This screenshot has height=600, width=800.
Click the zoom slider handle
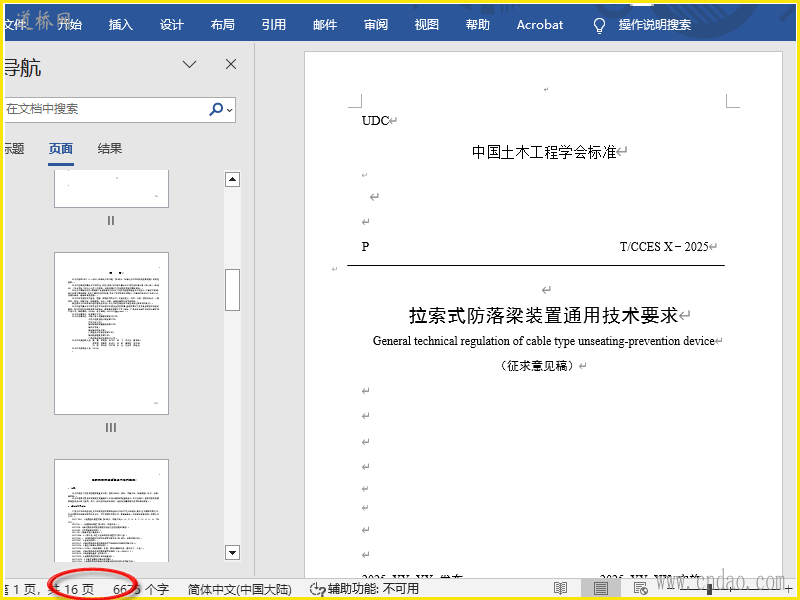point(709,589)
